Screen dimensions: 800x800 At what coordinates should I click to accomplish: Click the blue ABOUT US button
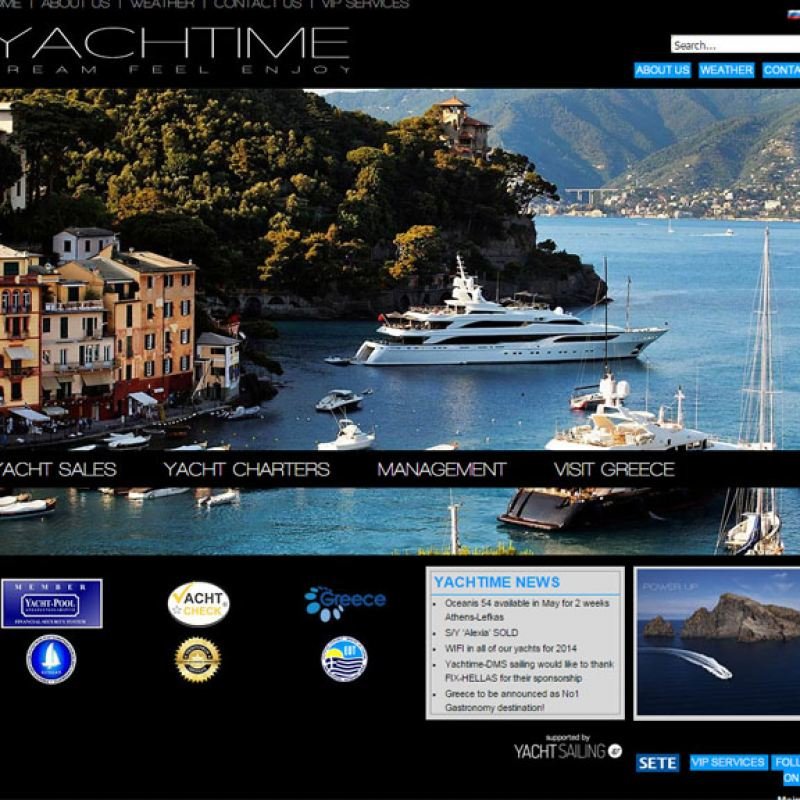click(662, 70)
